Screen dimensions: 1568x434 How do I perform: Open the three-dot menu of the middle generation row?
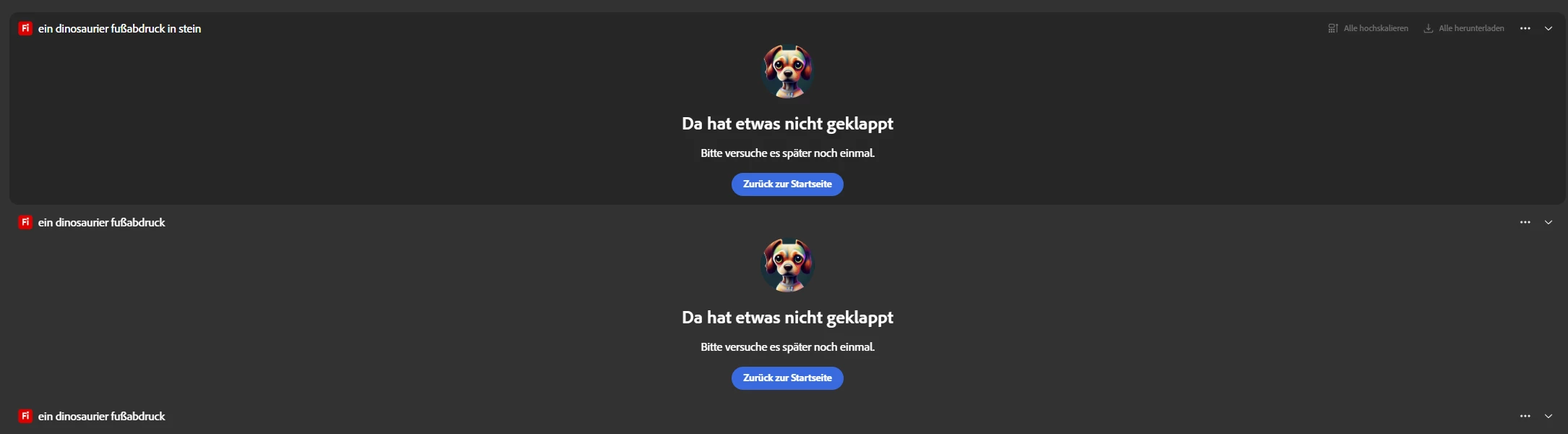tap(1525, 222)
